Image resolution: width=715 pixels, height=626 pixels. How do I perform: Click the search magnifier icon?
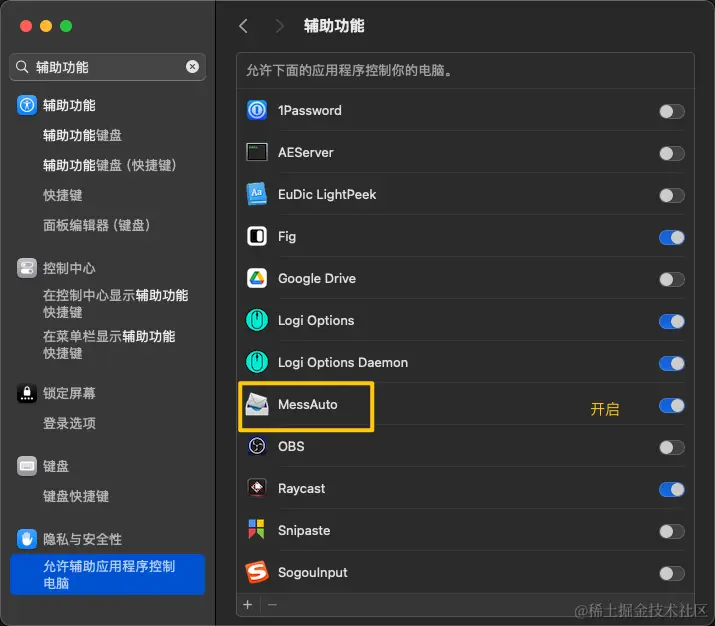[x=22, y=67]
